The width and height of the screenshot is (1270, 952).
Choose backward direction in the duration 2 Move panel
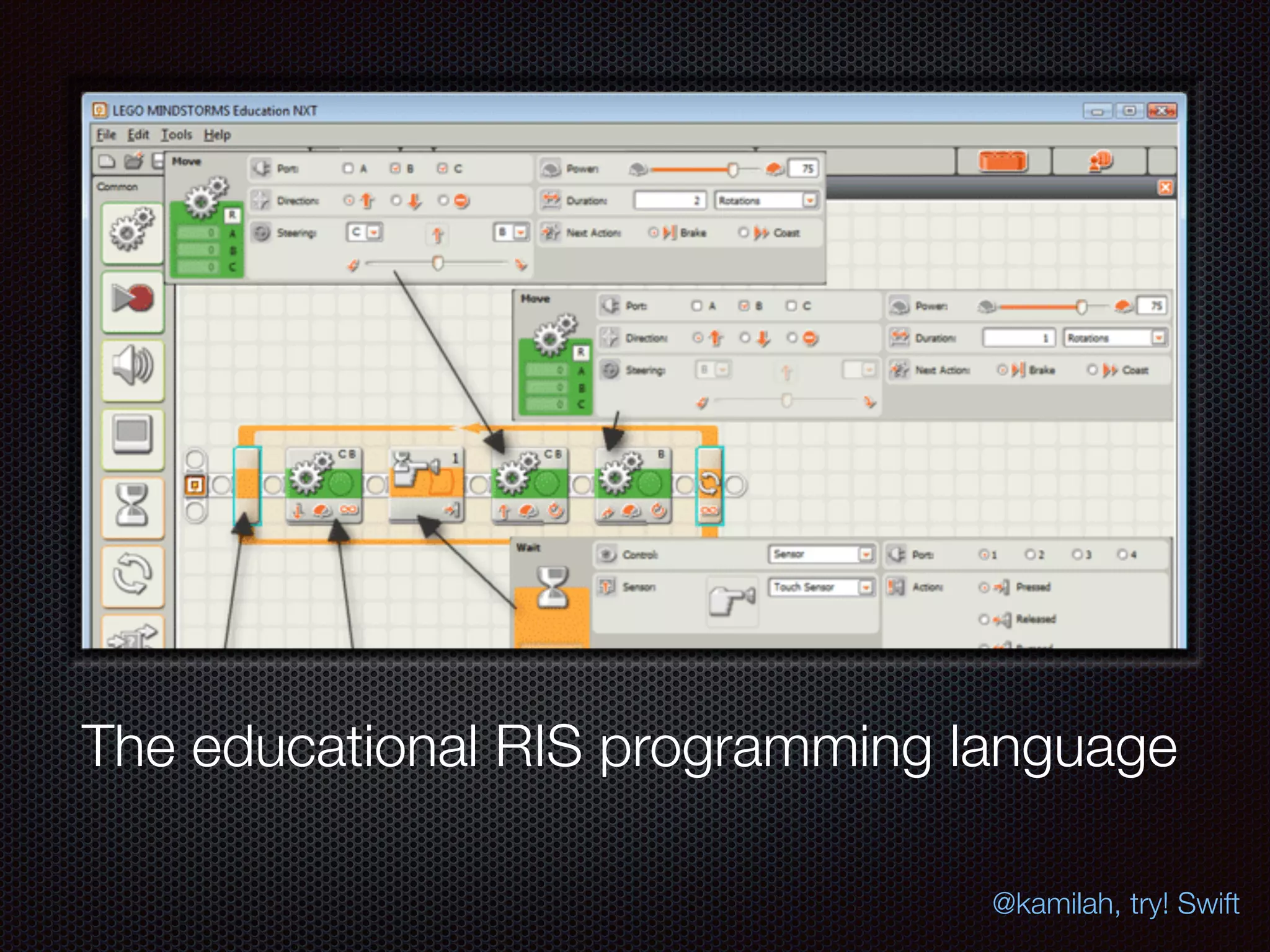coord(396,200)
